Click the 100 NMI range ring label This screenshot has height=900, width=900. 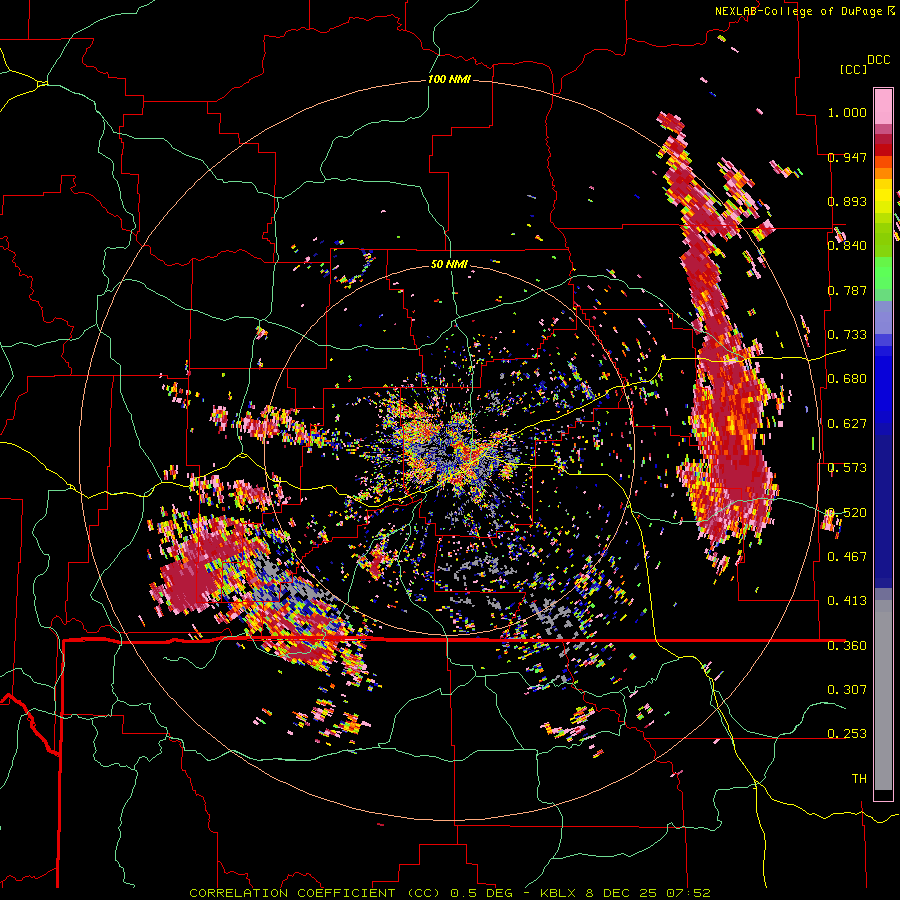click(449, 79)
